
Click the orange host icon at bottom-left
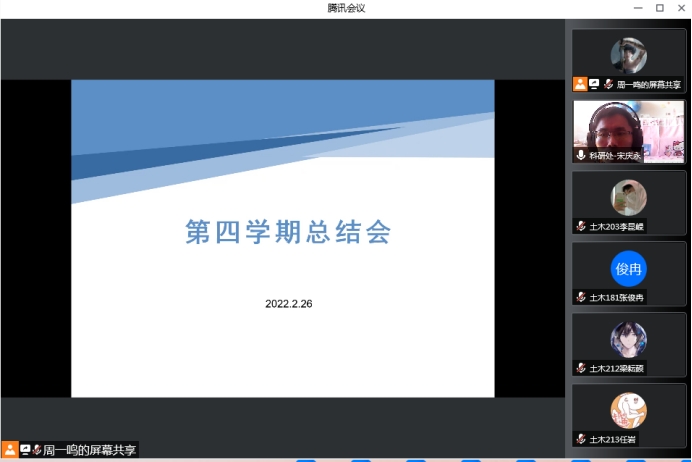click(10, 450)
